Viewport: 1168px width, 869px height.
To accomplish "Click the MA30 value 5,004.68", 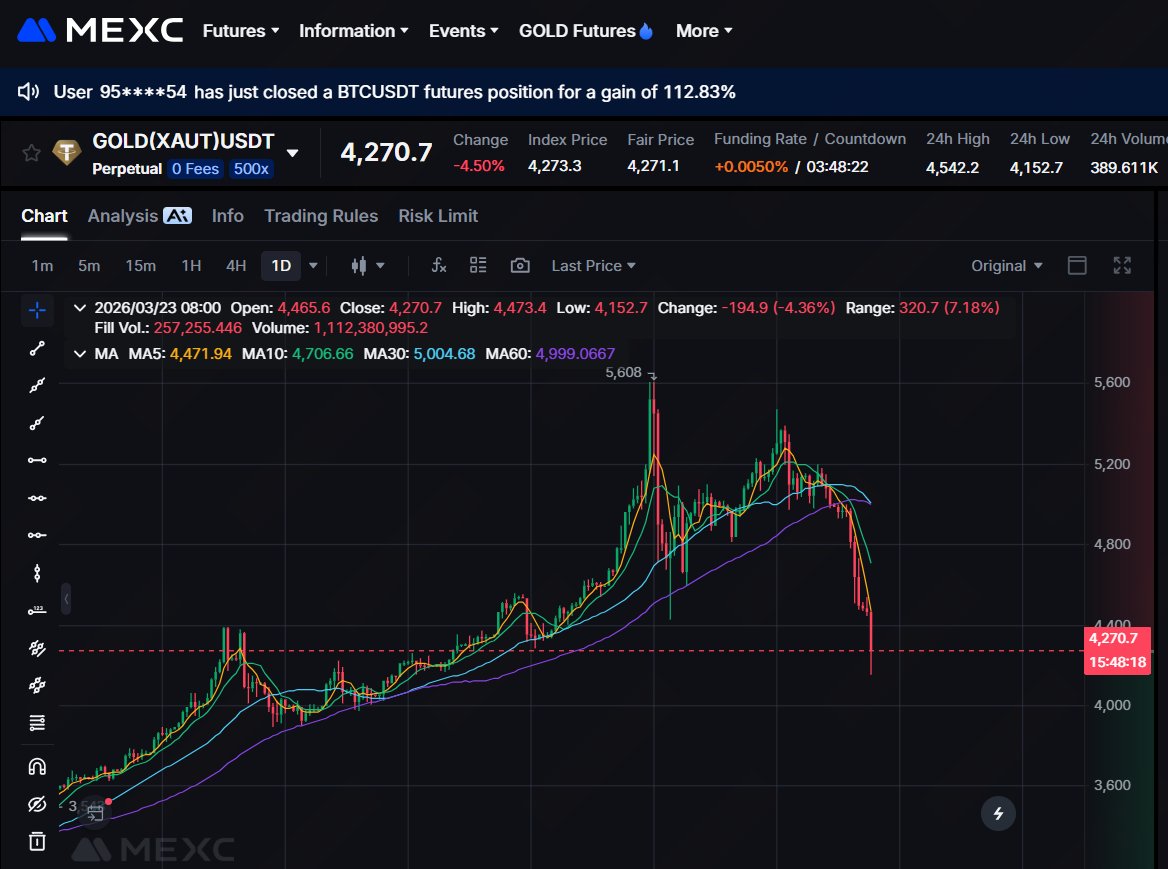I will (444, 354).
